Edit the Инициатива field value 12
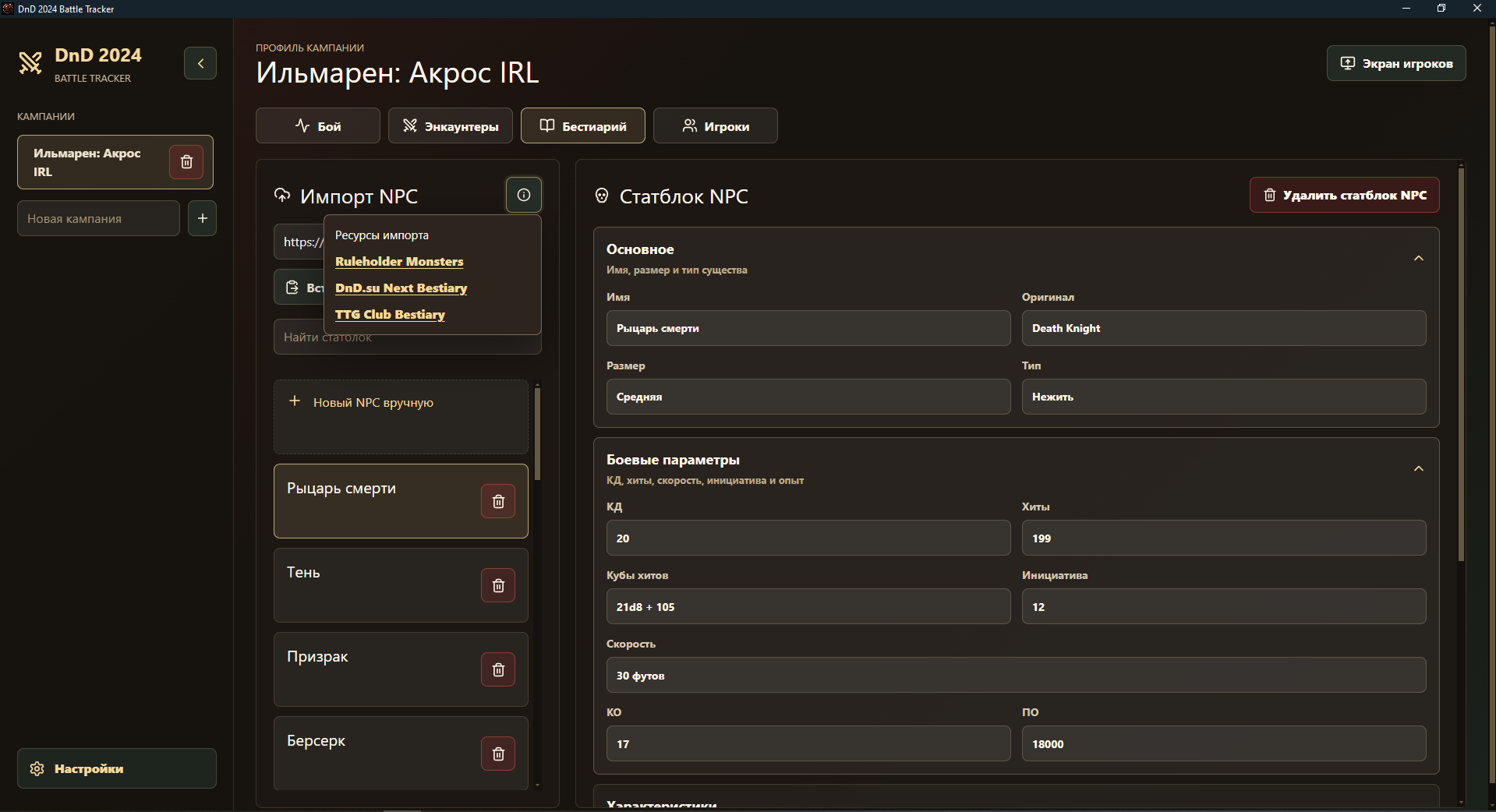 tap(1224, 606)
